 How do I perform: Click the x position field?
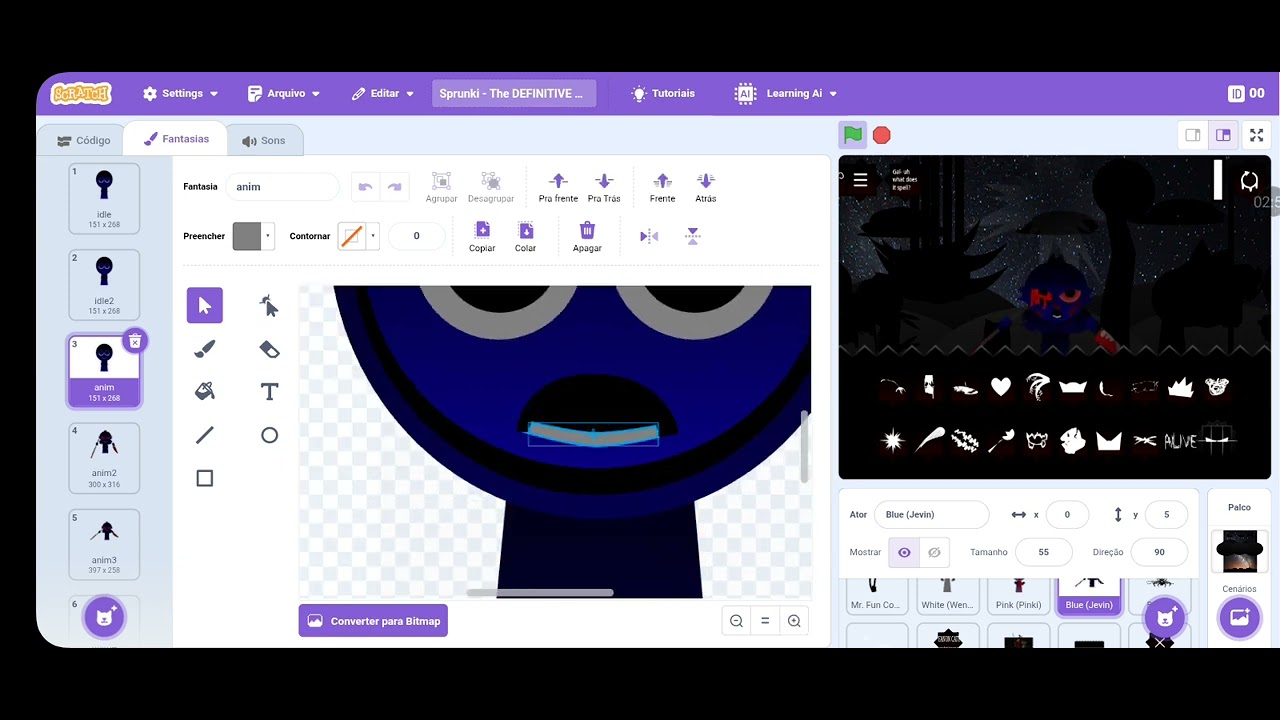(x=1067, y=515)
